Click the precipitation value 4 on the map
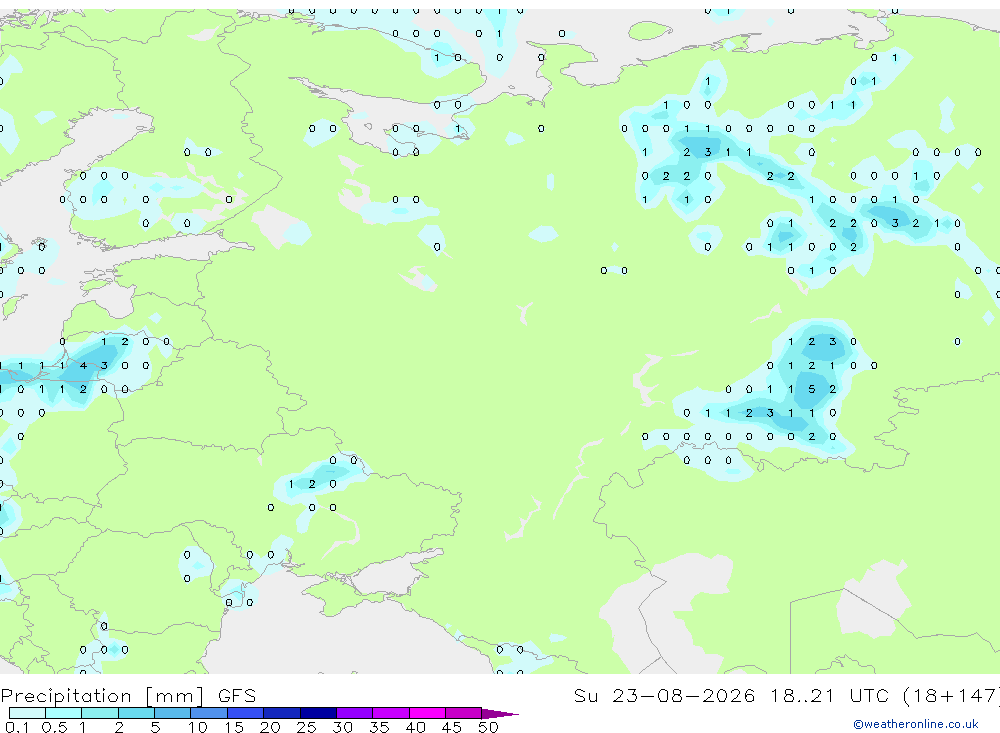The image size is (1000, 733). click(83, 366)
